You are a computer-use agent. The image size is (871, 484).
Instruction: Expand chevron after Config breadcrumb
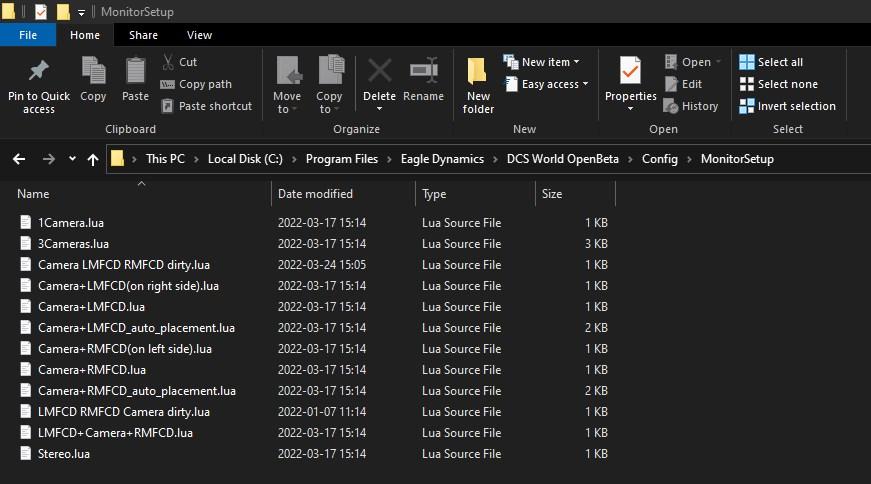pos(689,159)
